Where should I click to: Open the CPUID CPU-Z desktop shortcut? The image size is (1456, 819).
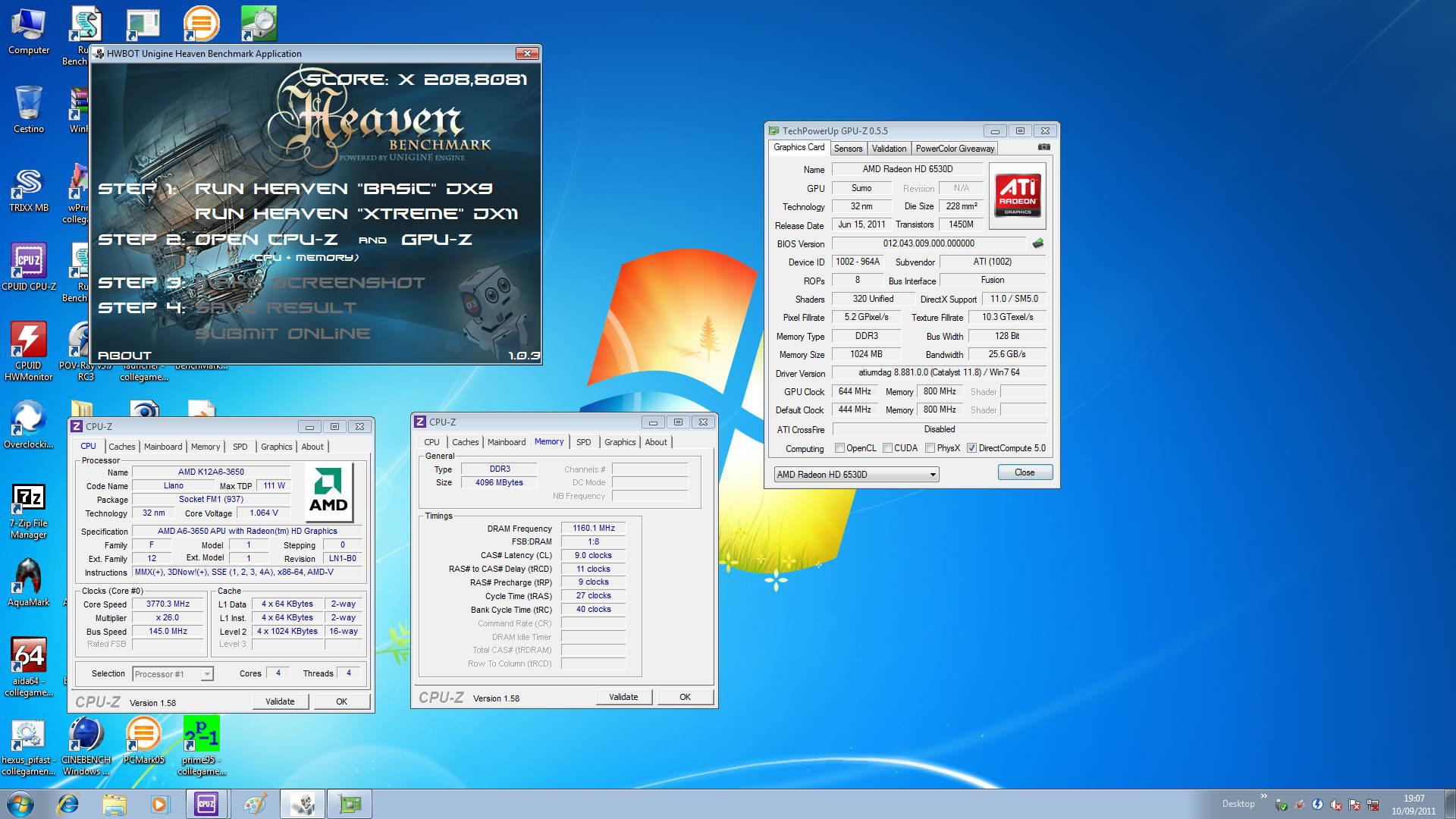28,267
